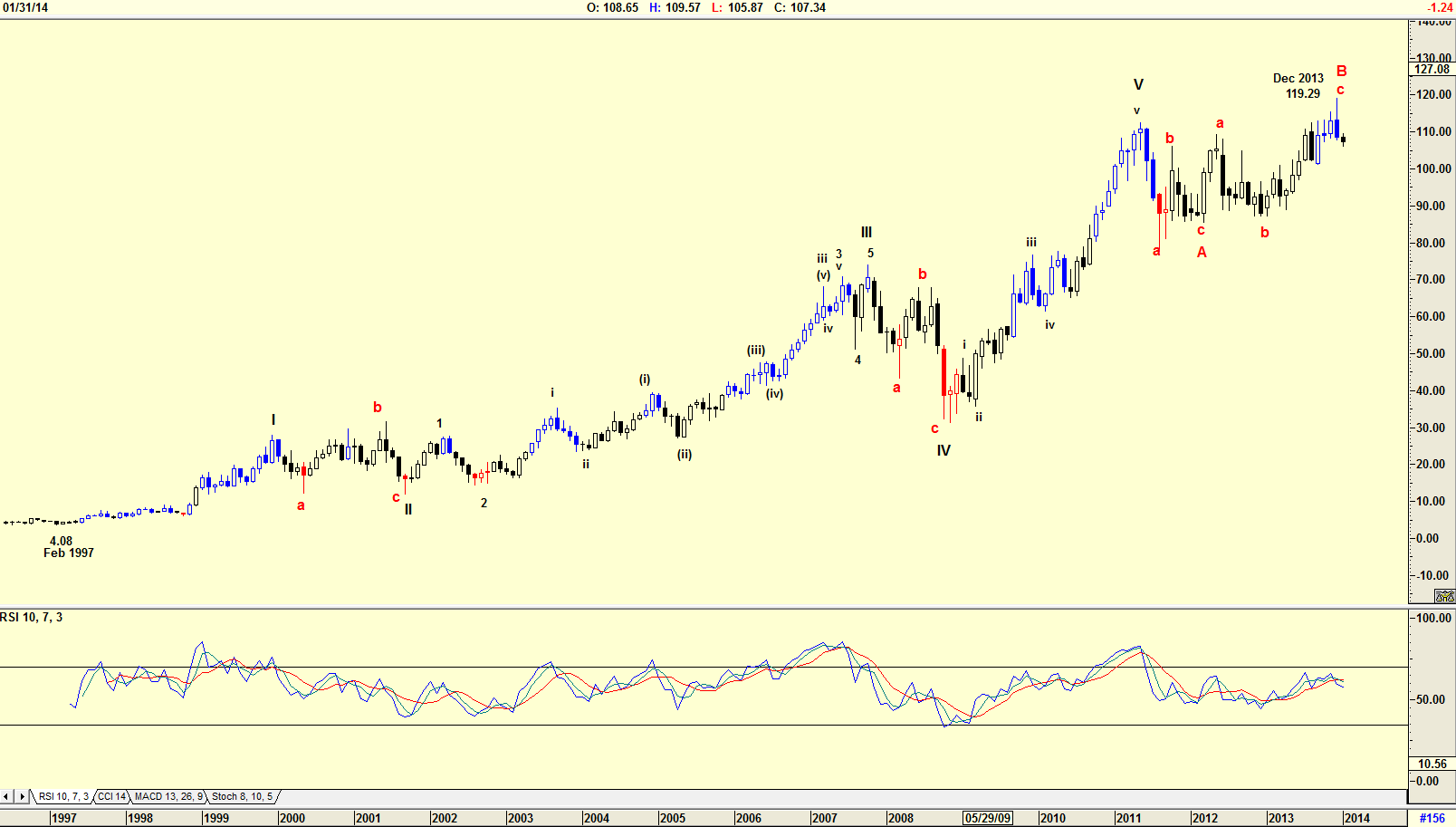The width and height of the screenshot is (1456, 827).
Task: Click the 2007 year on time axis
Action: [824, 818]
